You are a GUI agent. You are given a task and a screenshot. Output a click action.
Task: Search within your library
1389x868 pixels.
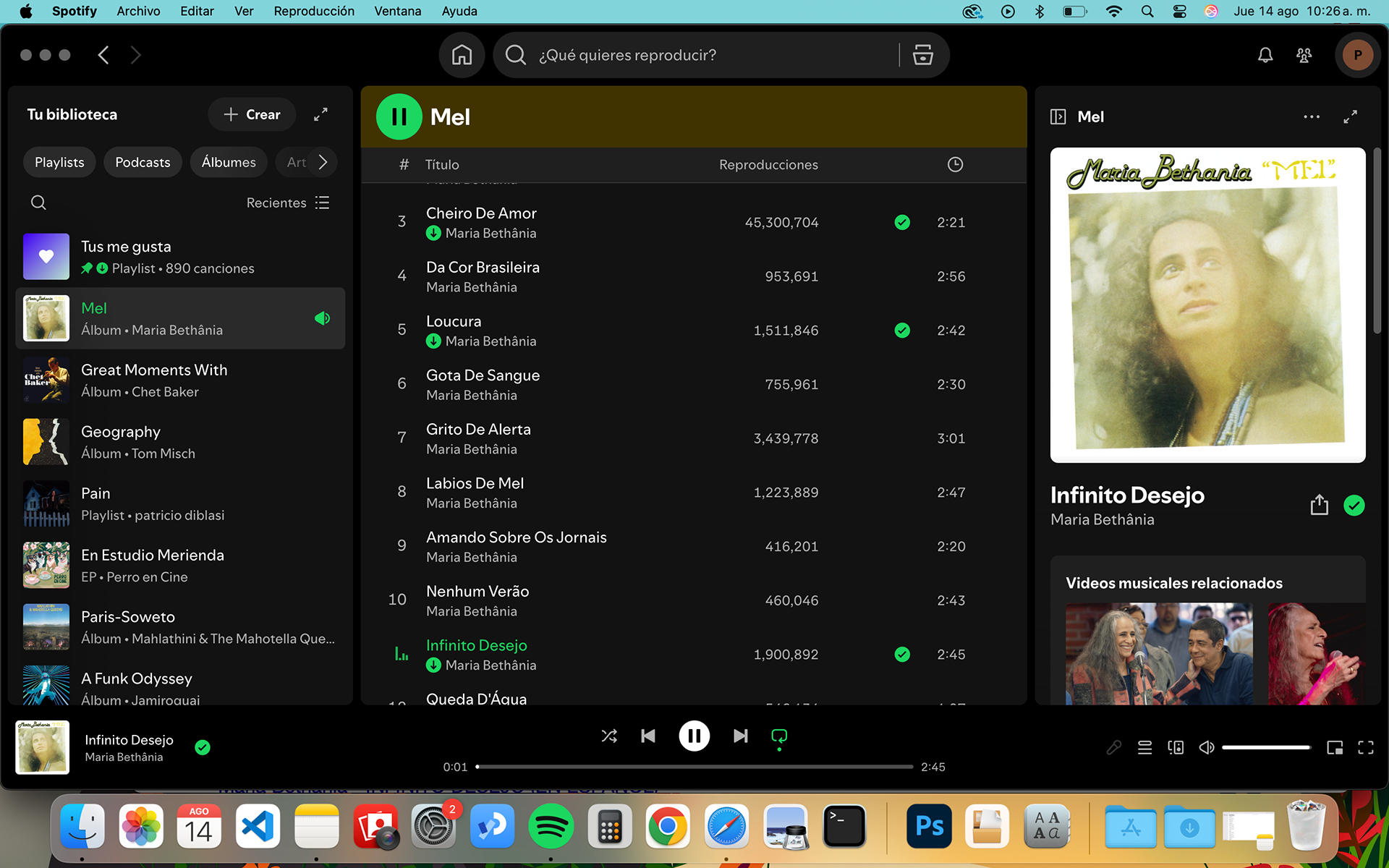[38, 203]
